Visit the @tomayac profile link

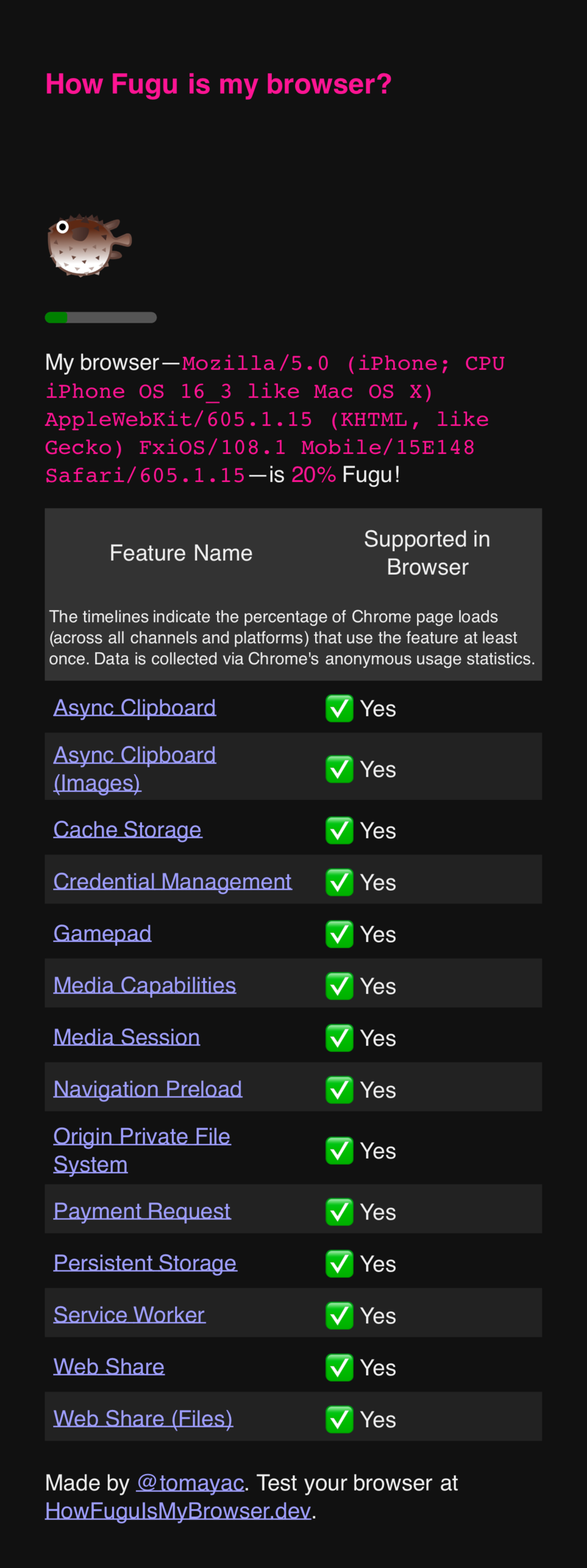point(190,1483)
